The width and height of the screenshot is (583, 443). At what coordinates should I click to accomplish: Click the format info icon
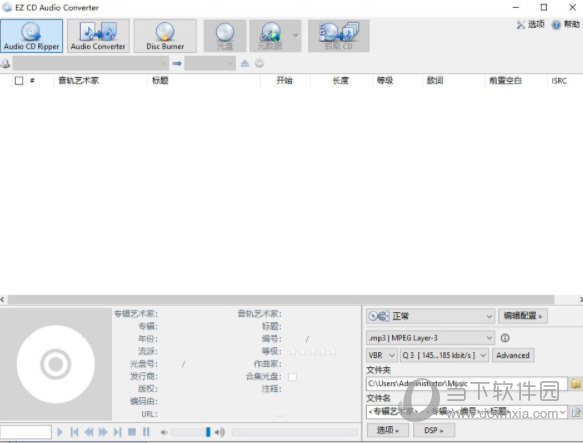(505, 338)
